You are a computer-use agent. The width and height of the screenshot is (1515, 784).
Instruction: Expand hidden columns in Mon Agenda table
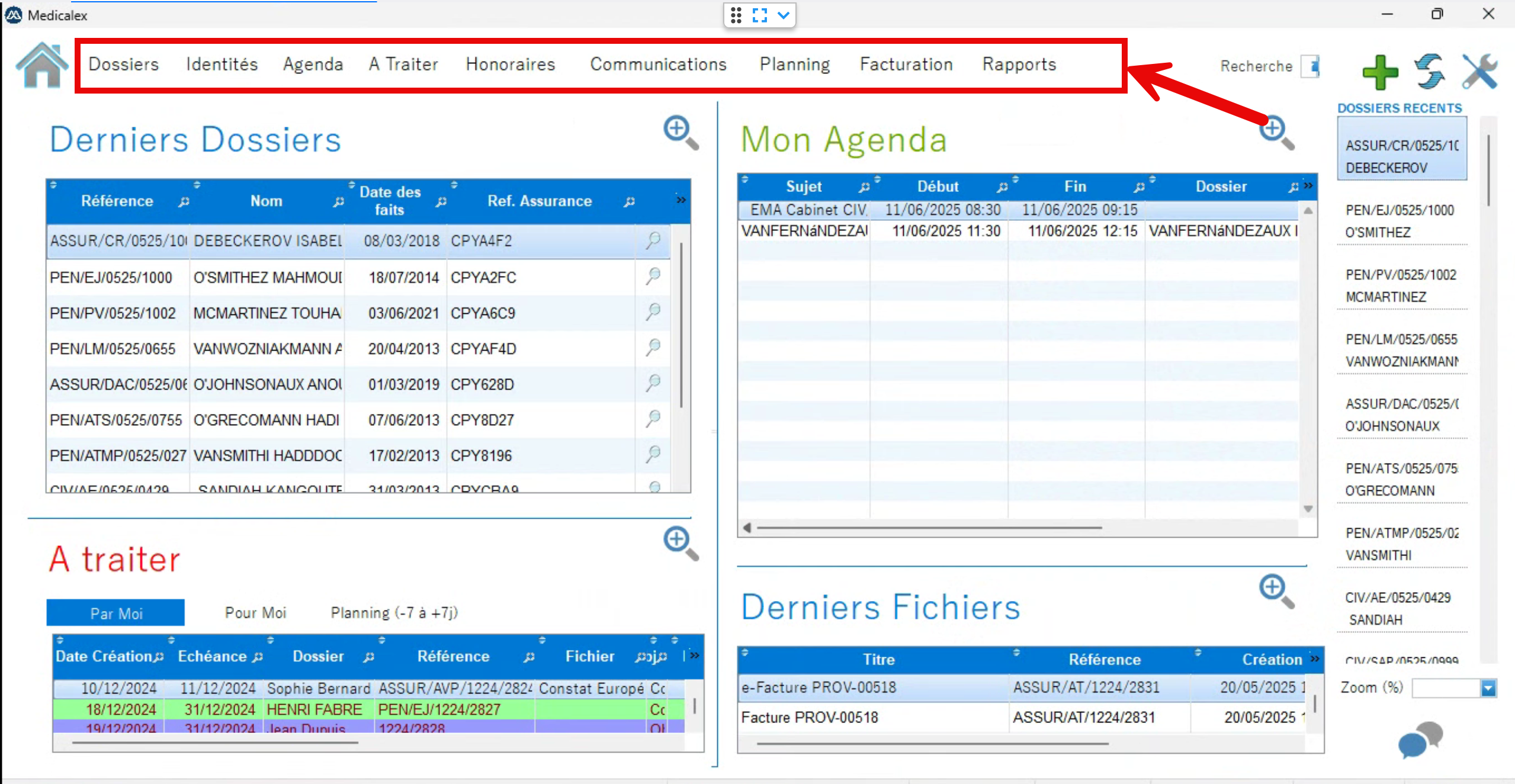coord(1308,186)
